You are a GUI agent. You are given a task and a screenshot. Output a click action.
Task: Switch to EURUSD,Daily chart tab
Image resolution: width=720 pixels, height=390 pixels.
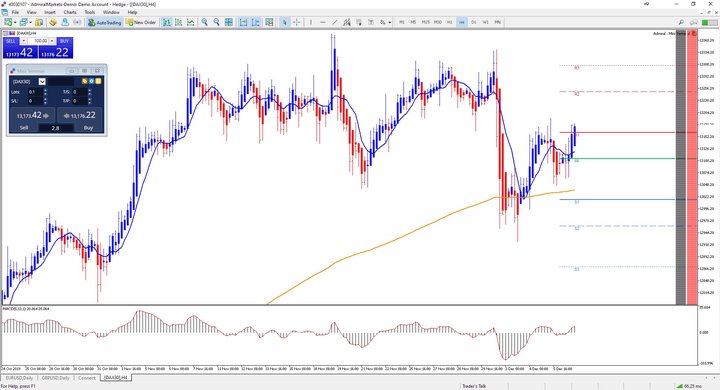click(x=19, y=378)
